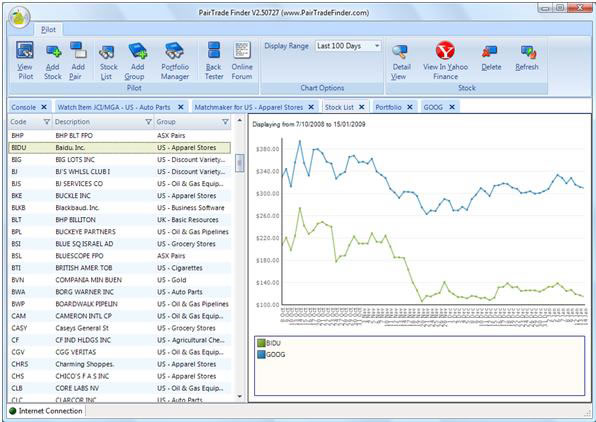Close the Portfolio tab

pyautogui.click(x=410, y=107)
